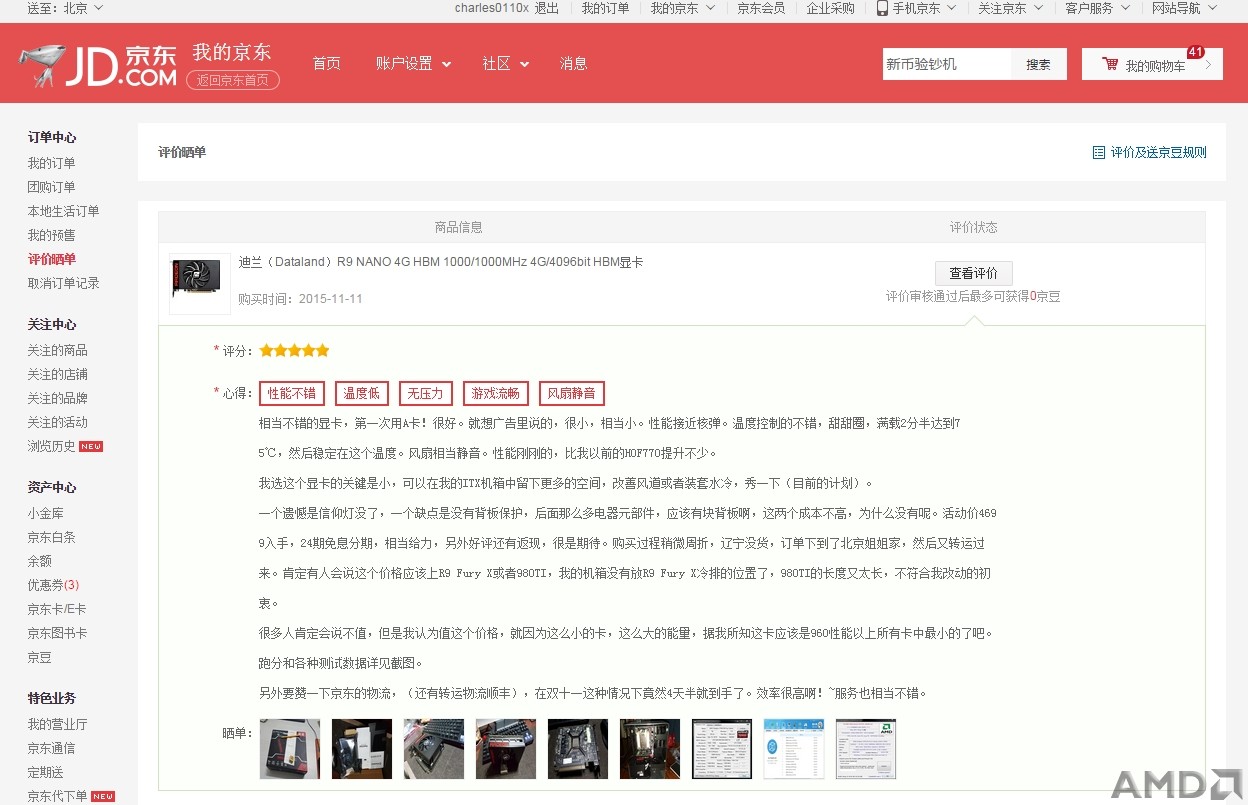Open 京东图书卡 in the sidebar

57,633
